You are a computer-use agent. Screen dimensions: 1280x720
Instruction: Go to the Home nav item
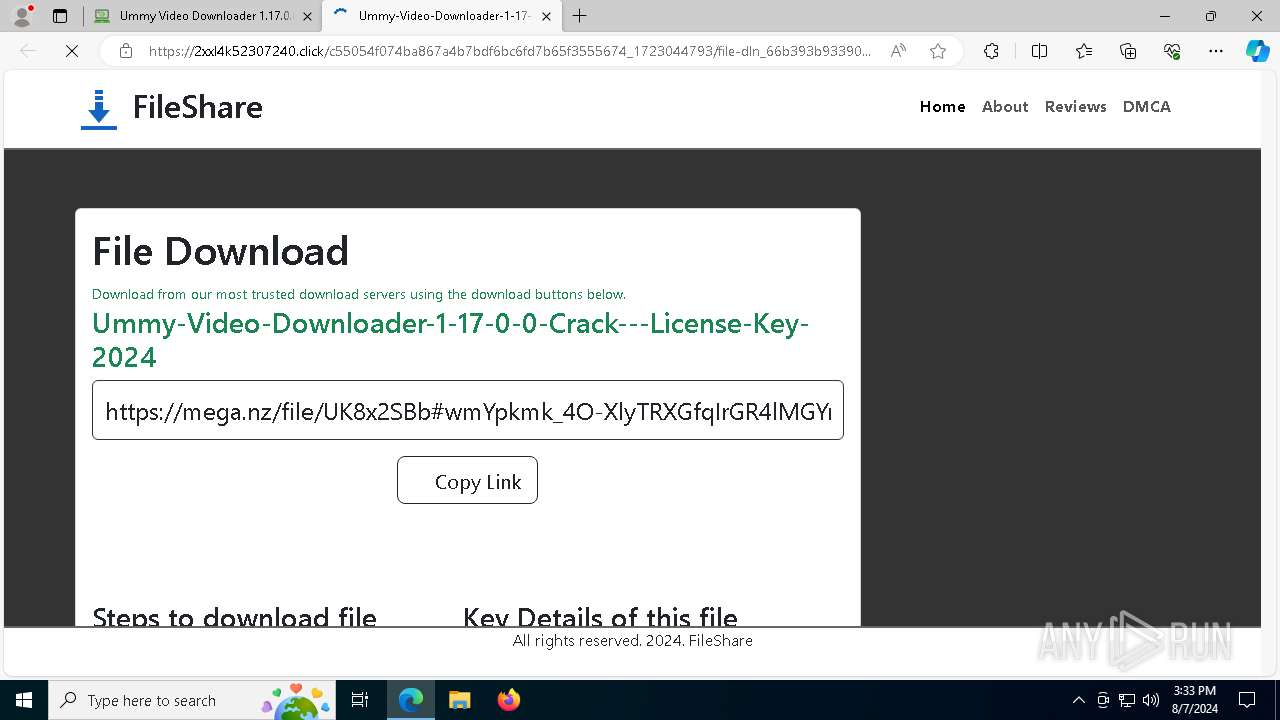(x=943, y=106)
